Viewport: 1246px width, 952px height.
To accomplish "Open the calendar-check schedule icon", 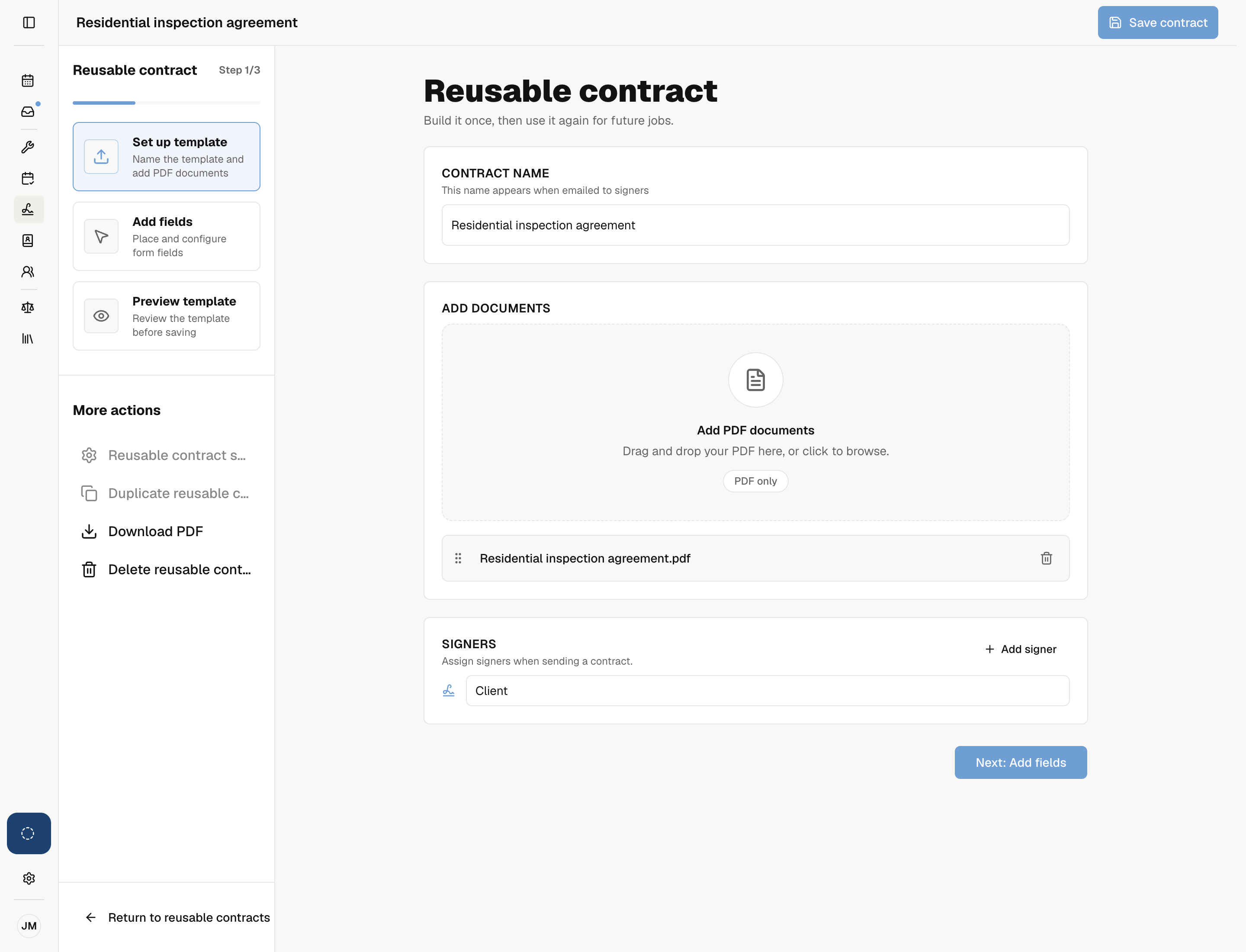I will coord(28,178).
